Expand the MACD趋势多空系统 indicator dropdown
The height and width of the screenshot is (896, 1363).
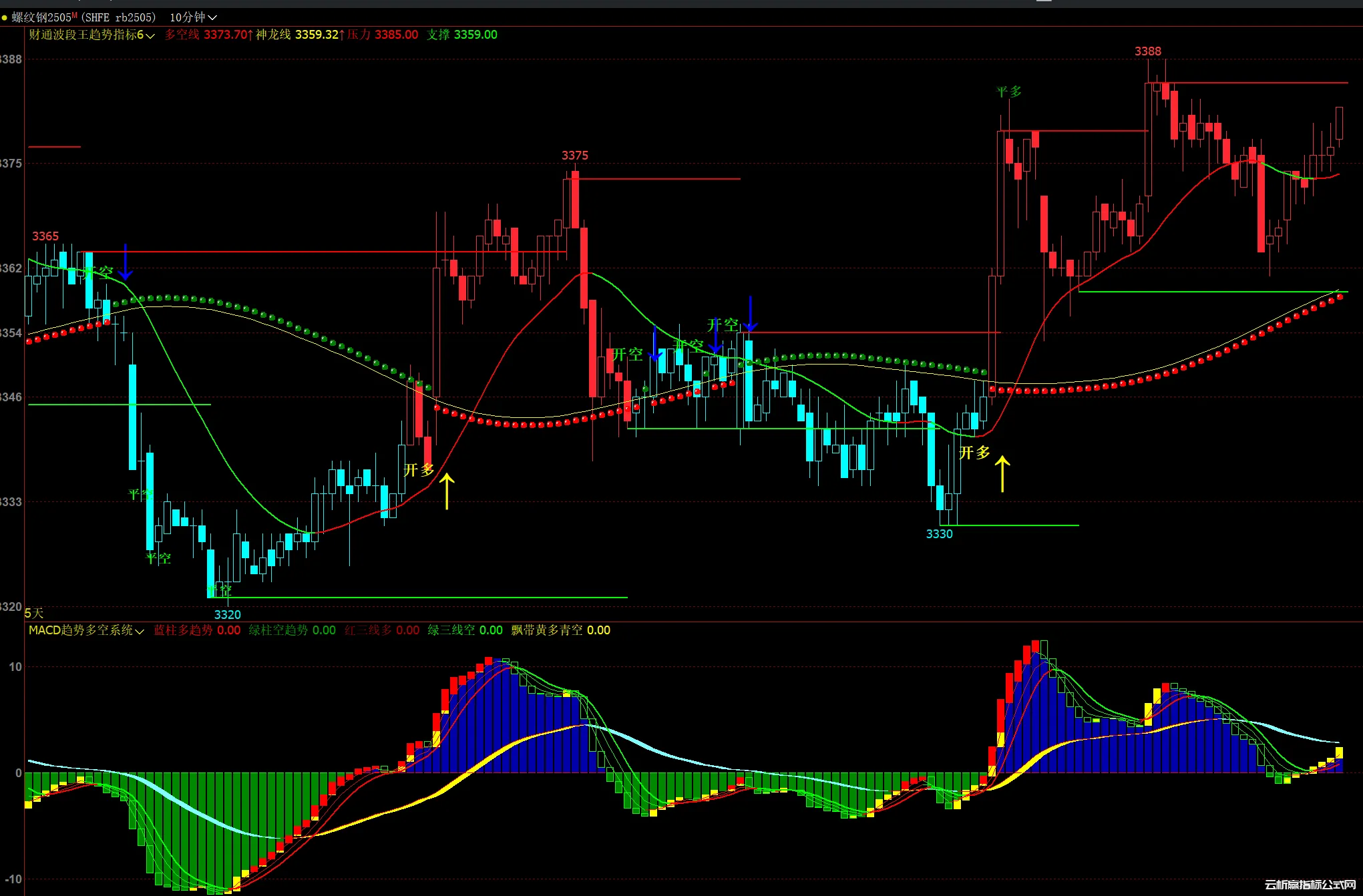pyautogui.click(x=86, y=630)
